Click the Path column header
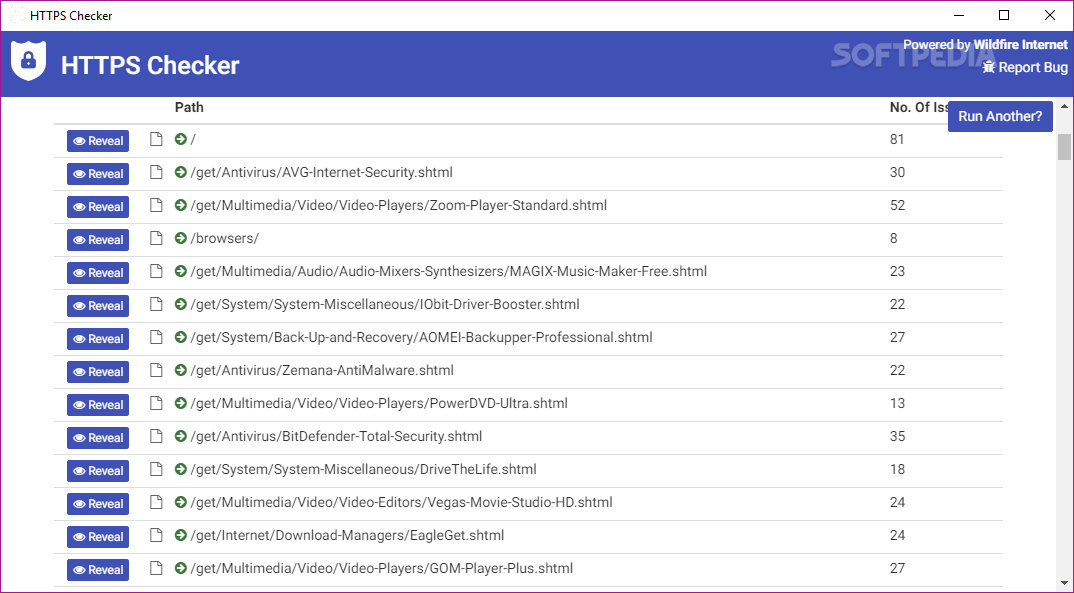The image size is (1074, 593). [x=189, y=107]
